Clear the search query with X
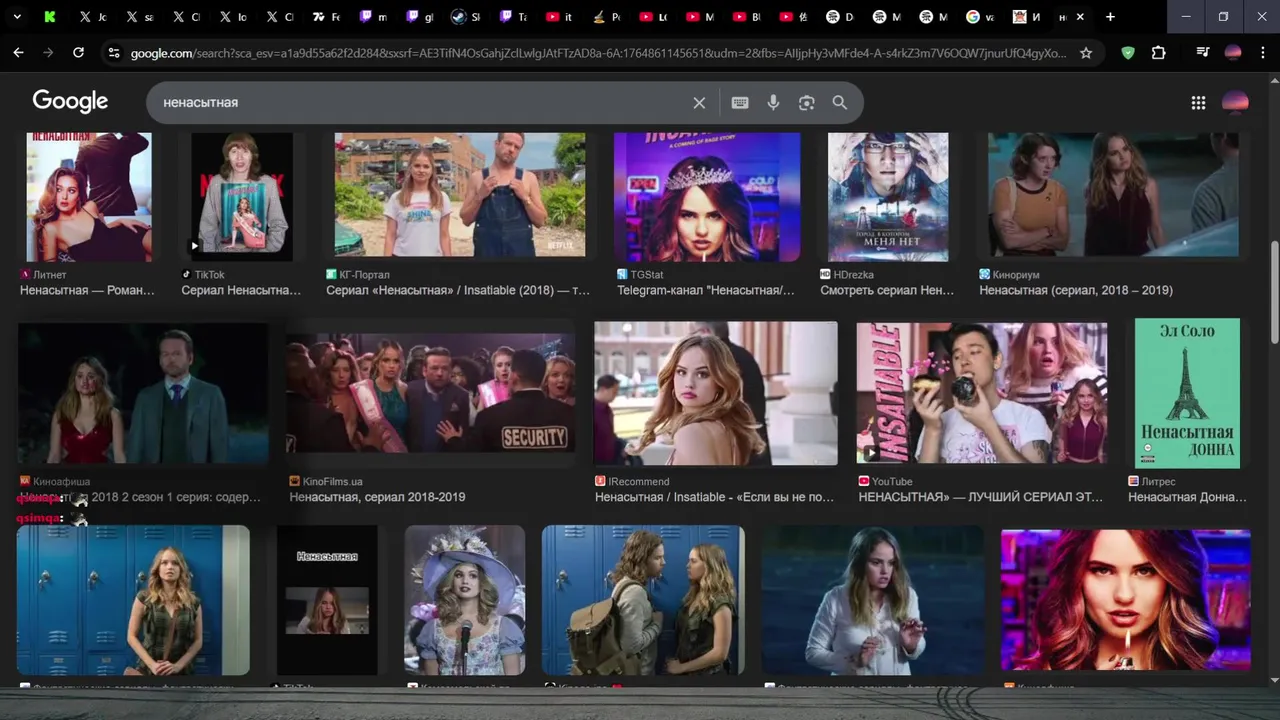Screen dimensions: 1280x720 [699, 103]
